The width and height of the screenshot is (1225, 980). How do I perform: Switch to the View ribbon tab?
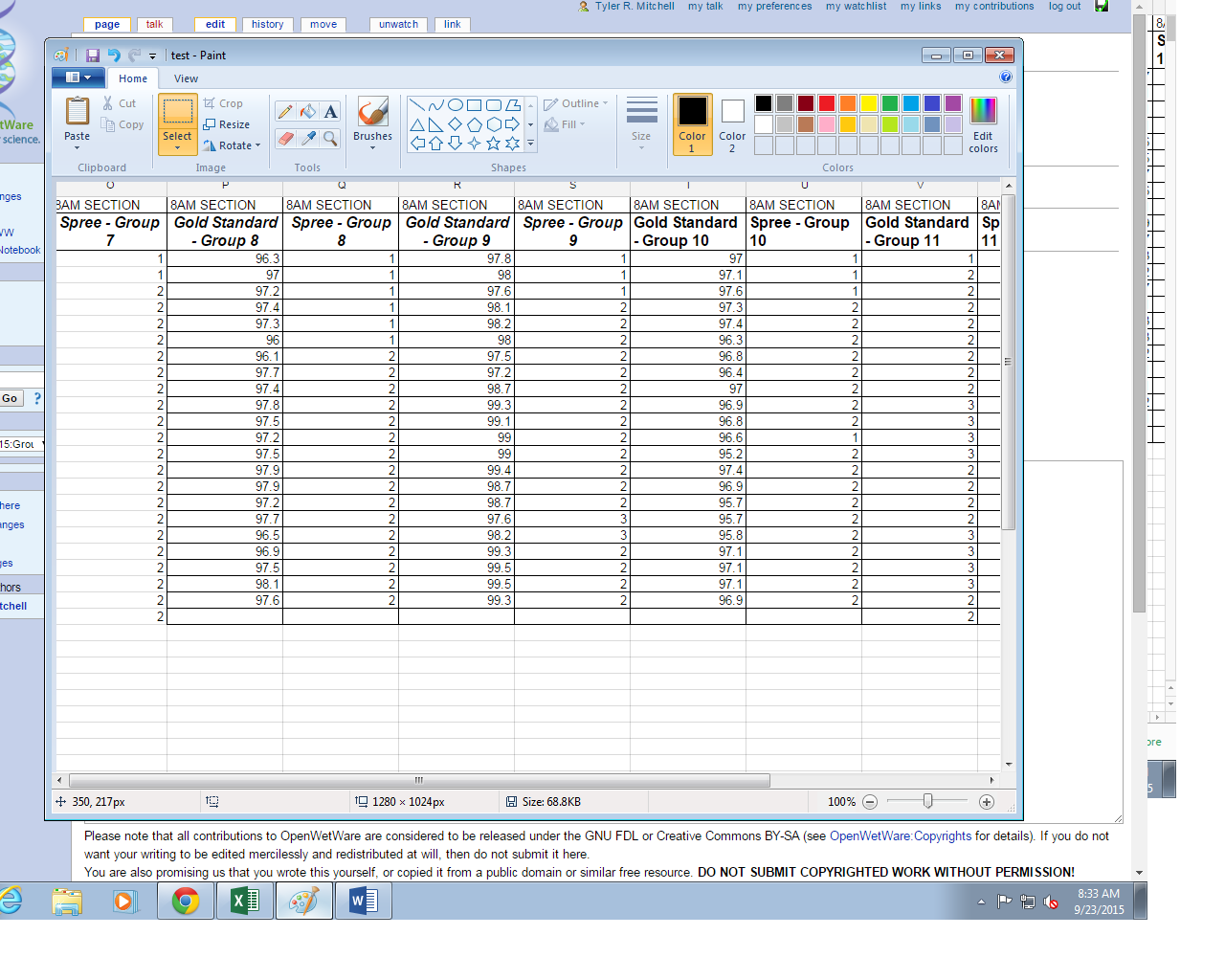point(186,78)
